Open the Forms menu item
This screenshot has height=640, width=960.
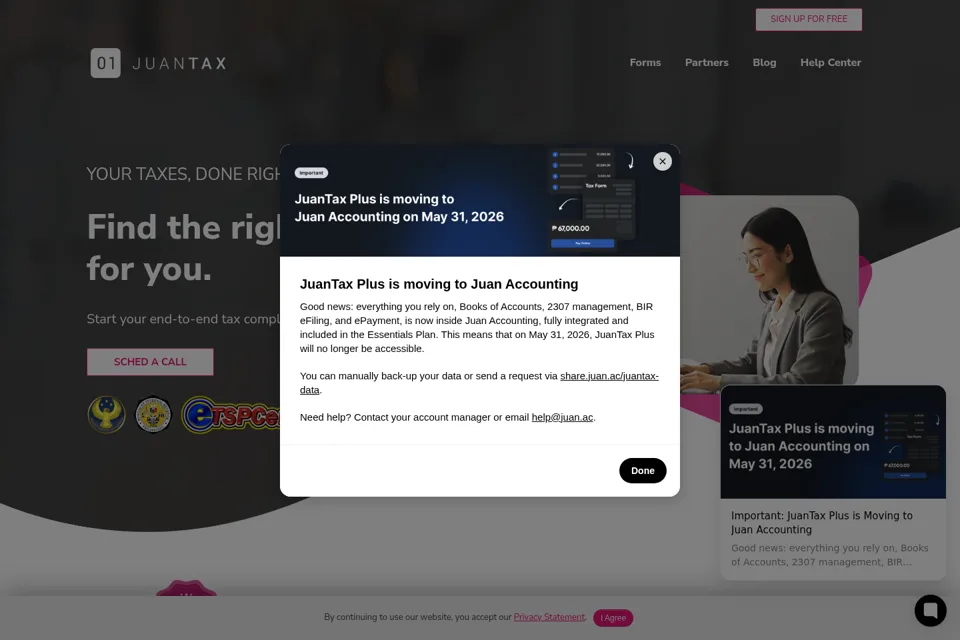tap(645, 62)
